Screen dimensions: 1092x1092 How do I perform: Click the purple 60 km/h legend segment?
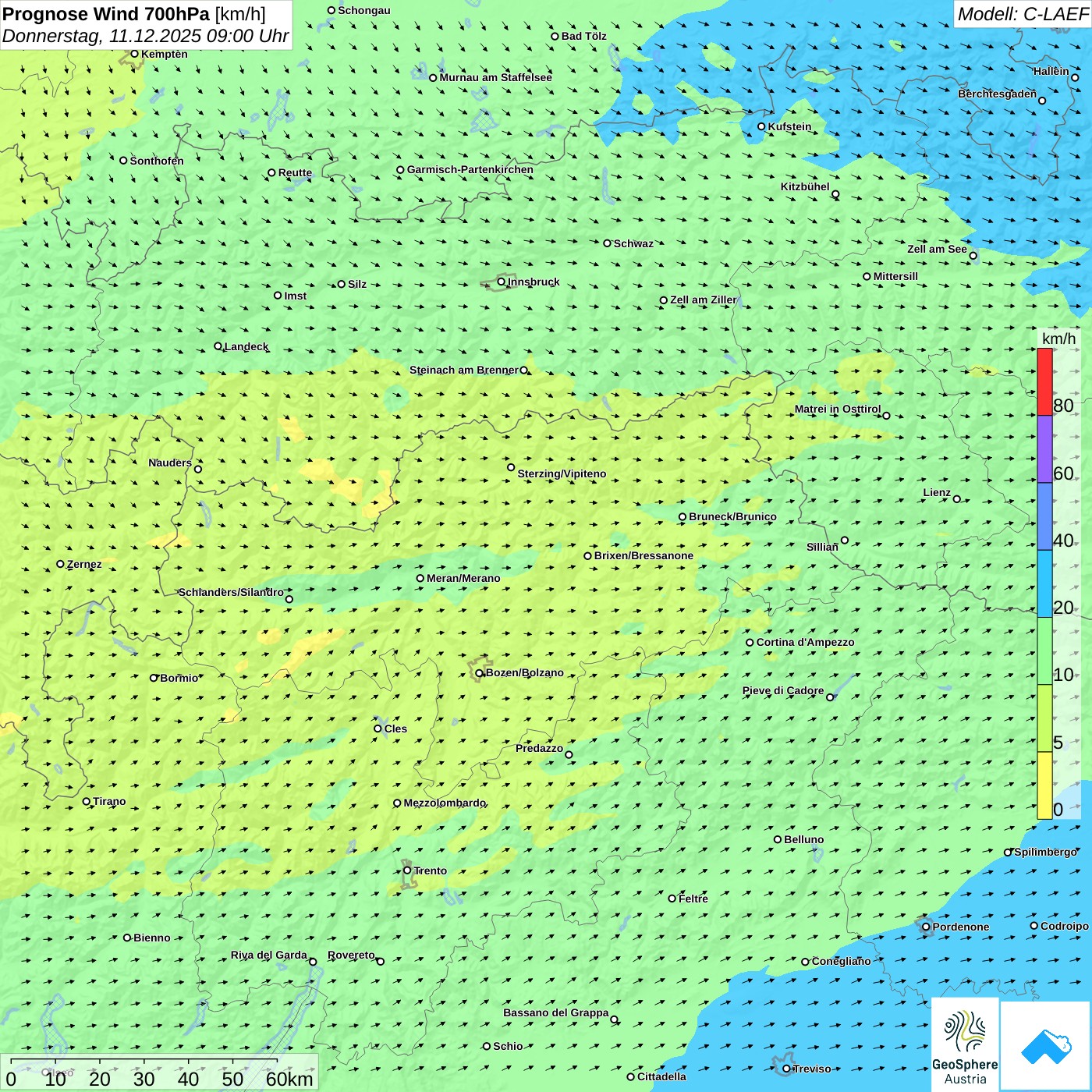[x=1044, y=448]
